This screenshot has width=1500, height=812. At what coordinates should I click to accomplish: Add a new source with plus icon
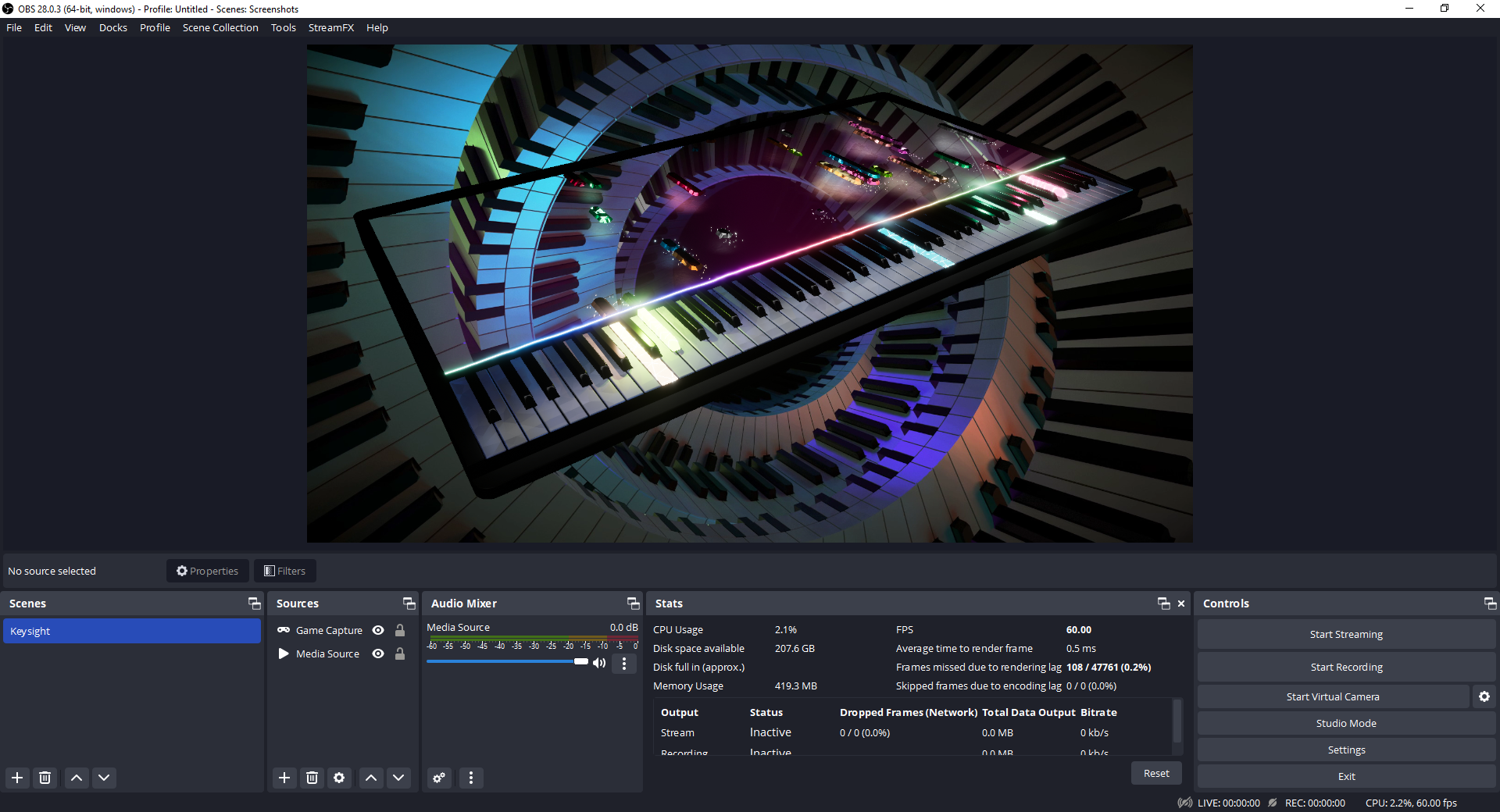(x=284, y=778)
